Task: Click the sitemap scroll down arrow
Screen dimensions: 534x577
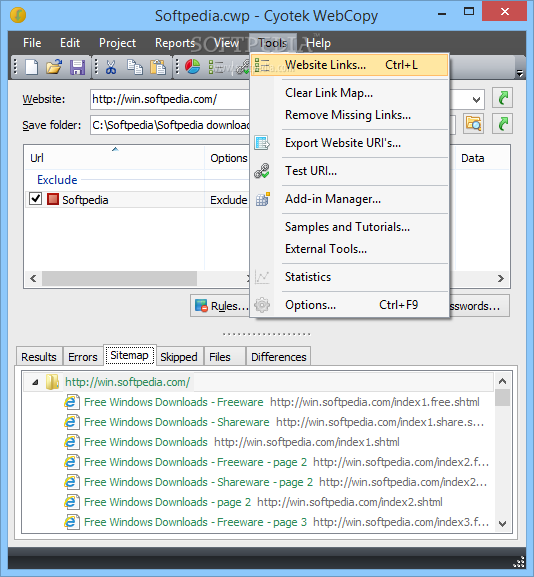Action: (x=502, y=523)
